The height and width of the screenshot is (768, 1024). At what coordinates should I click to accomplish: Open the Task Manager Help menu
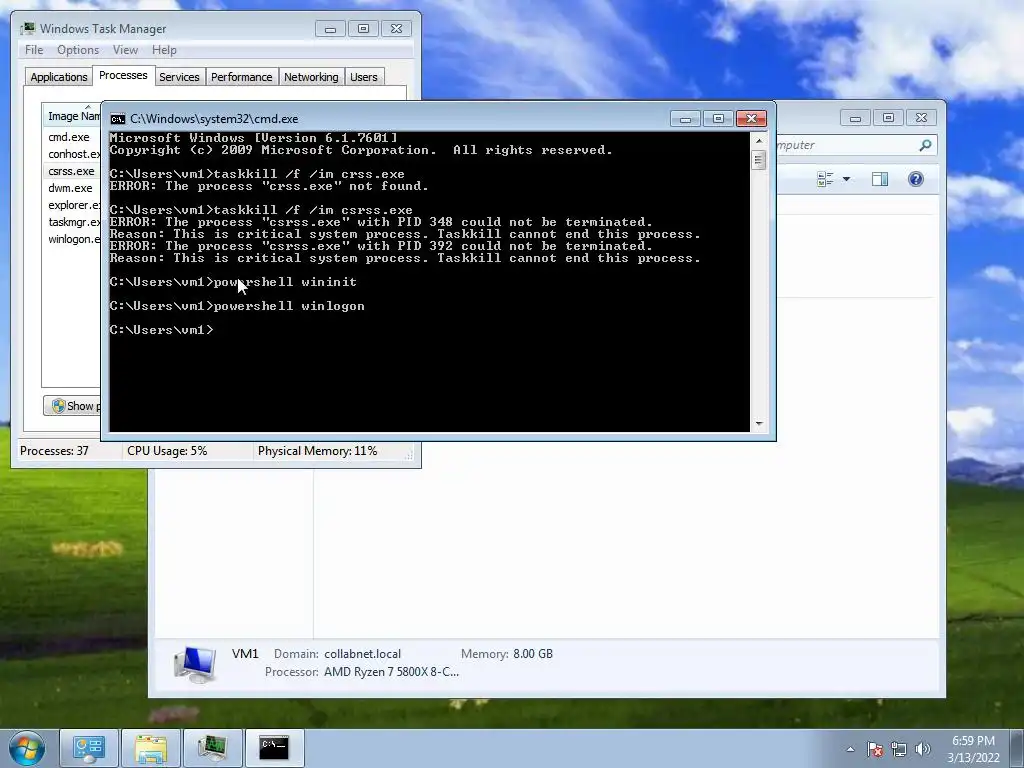click(164, 50)
